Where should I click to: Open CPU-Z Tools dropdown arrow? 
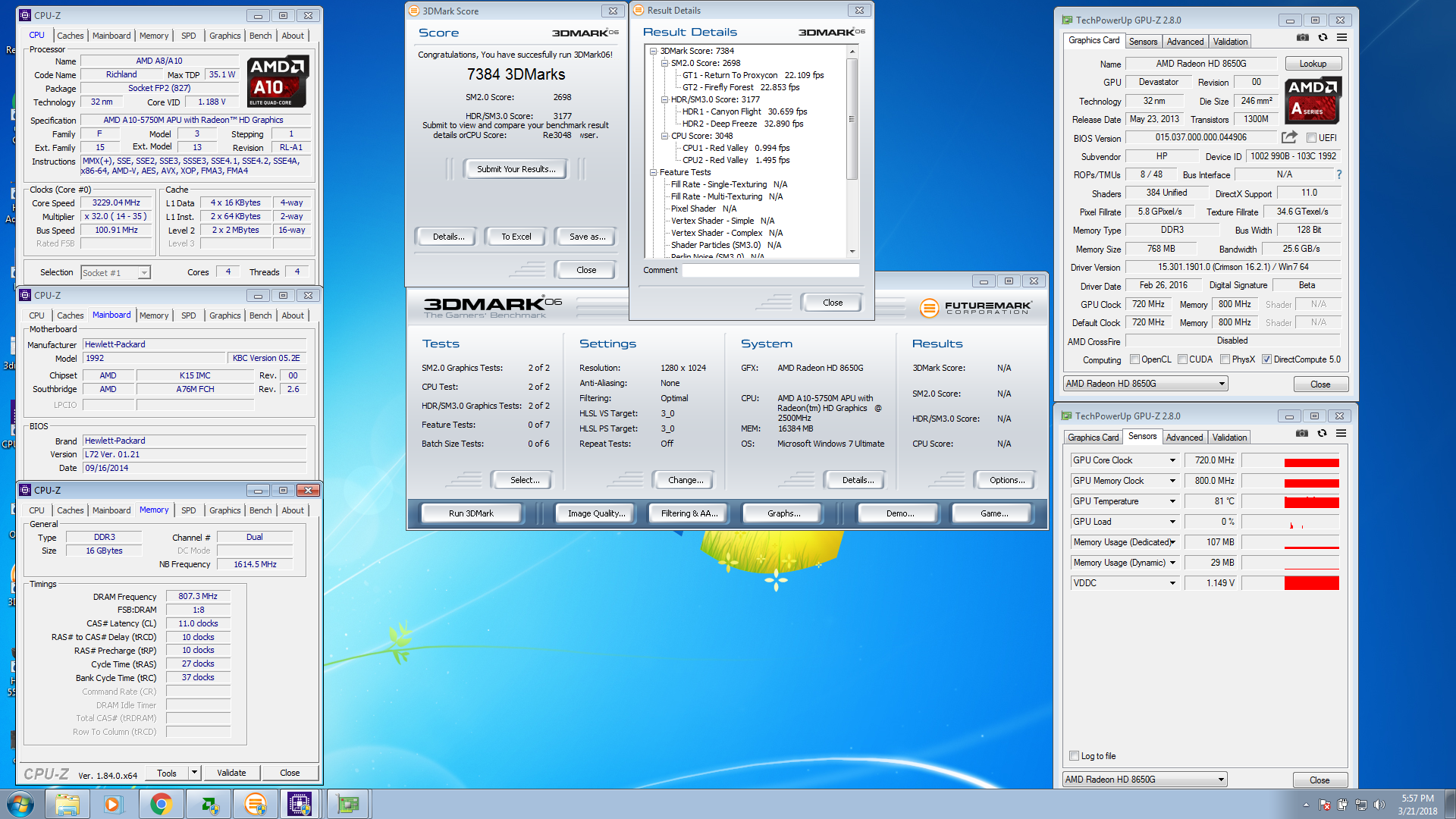click(x=194, y=773)
